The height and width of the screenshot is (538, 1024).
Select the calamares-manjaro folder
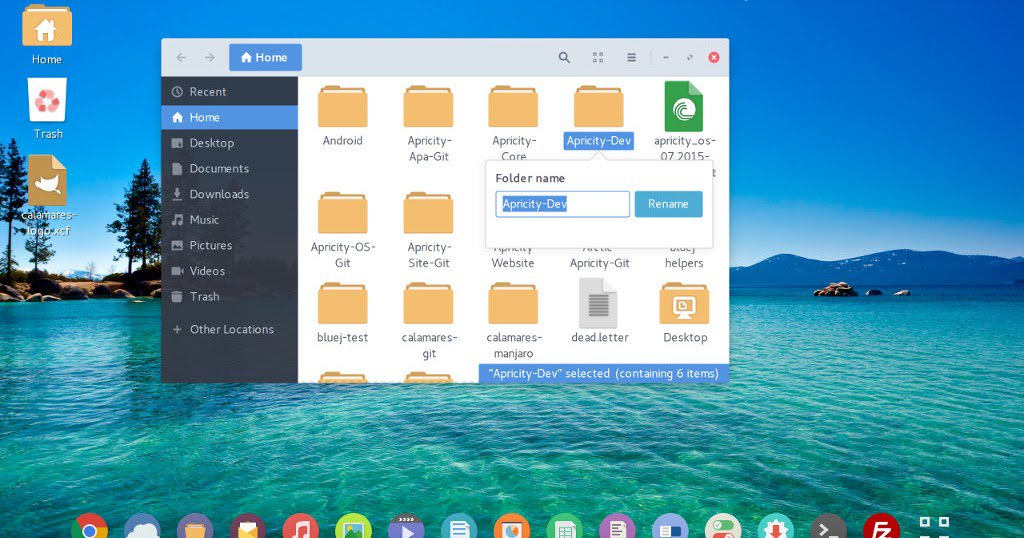coord(513,304)
